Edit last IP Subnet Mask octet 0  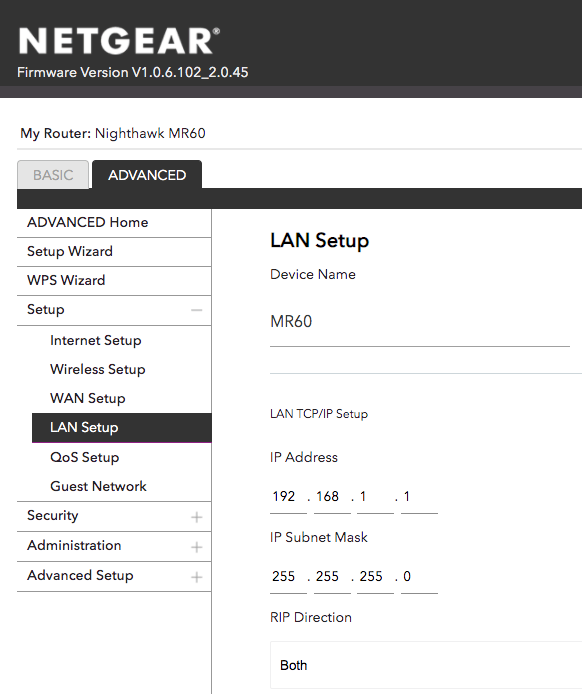[419, 576]
